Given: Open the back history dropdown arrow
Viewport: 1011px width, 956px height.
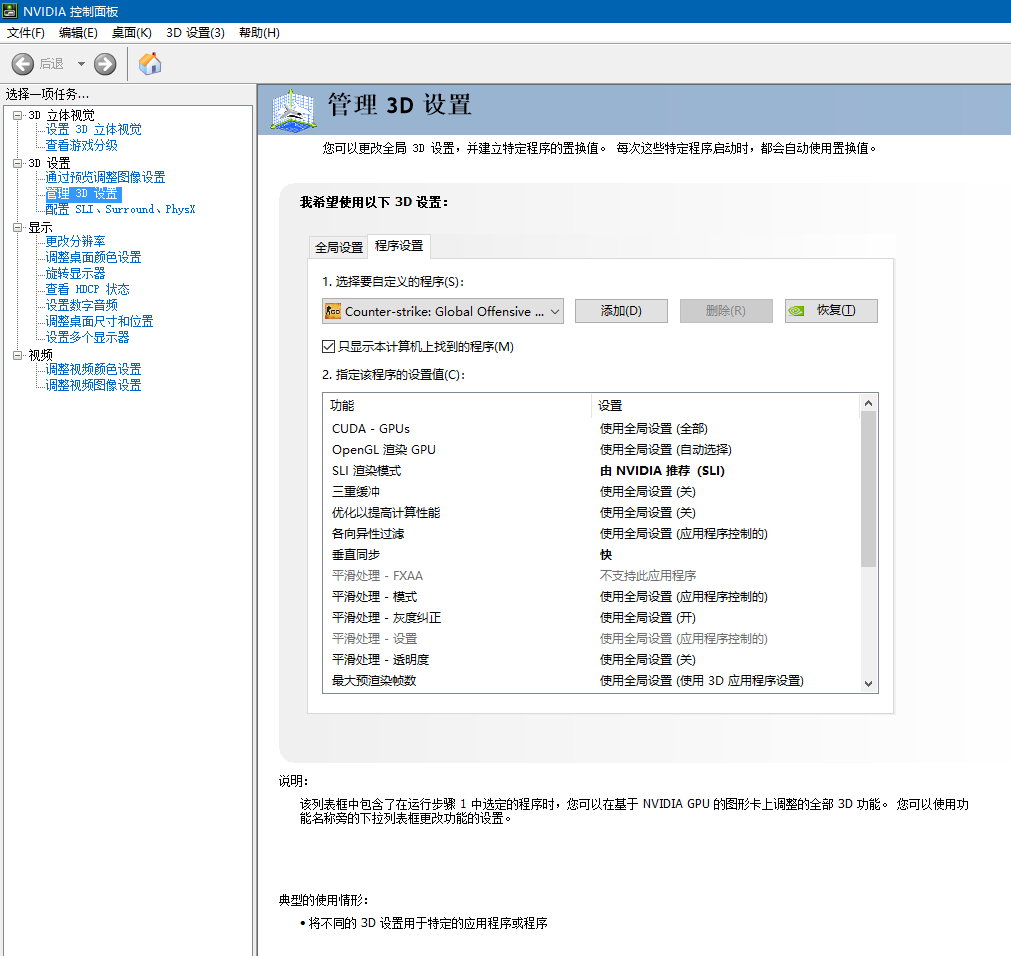Looking at the screenshot, I should [81, 64].
